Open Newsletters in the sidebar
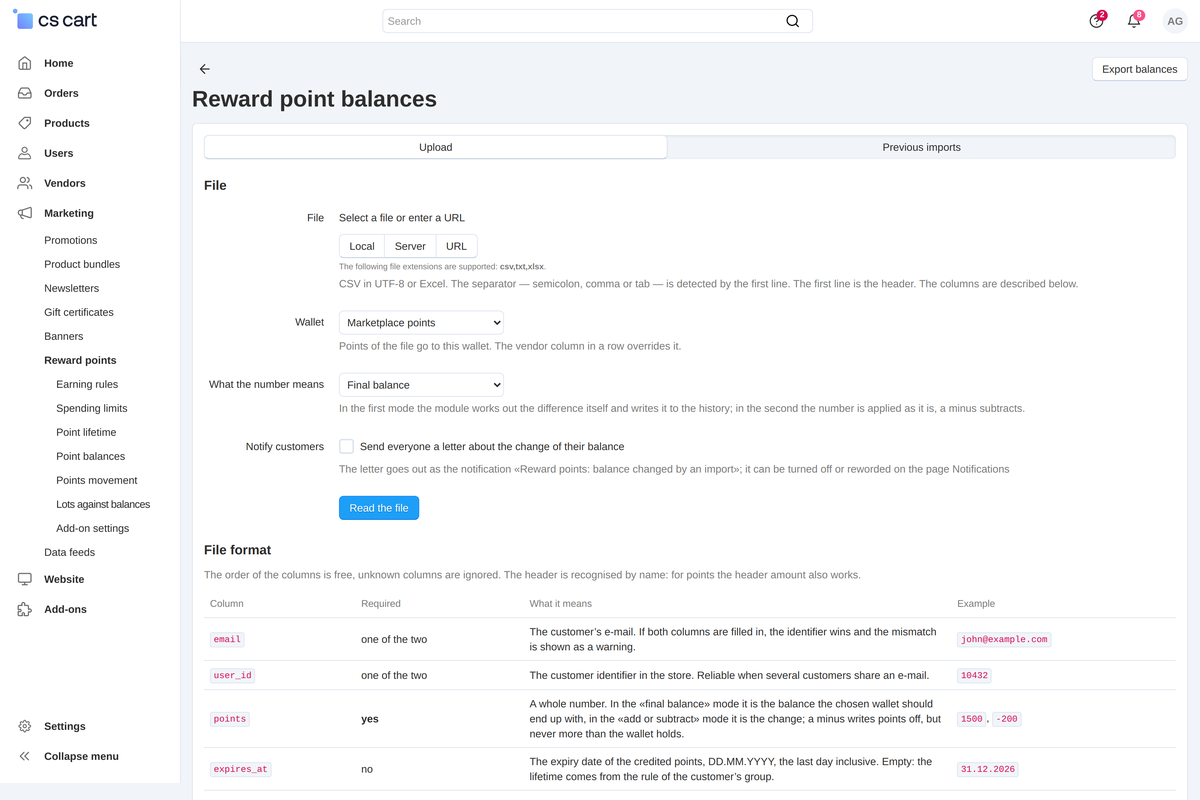Screen dimensions: 1200x800 tap(72, 288)
